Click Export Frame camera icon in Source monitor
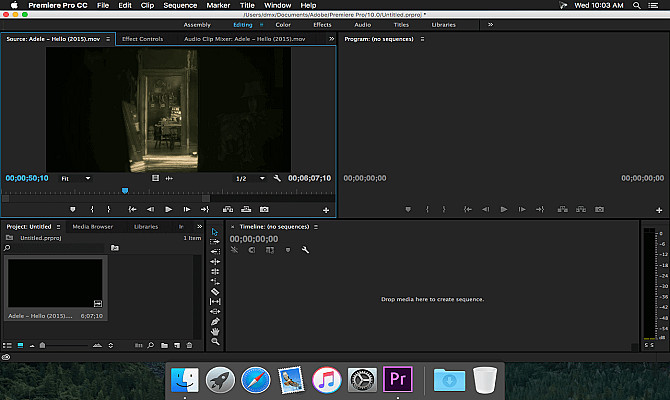This screenshot has width=670, height=400. (x=264, y=210)
